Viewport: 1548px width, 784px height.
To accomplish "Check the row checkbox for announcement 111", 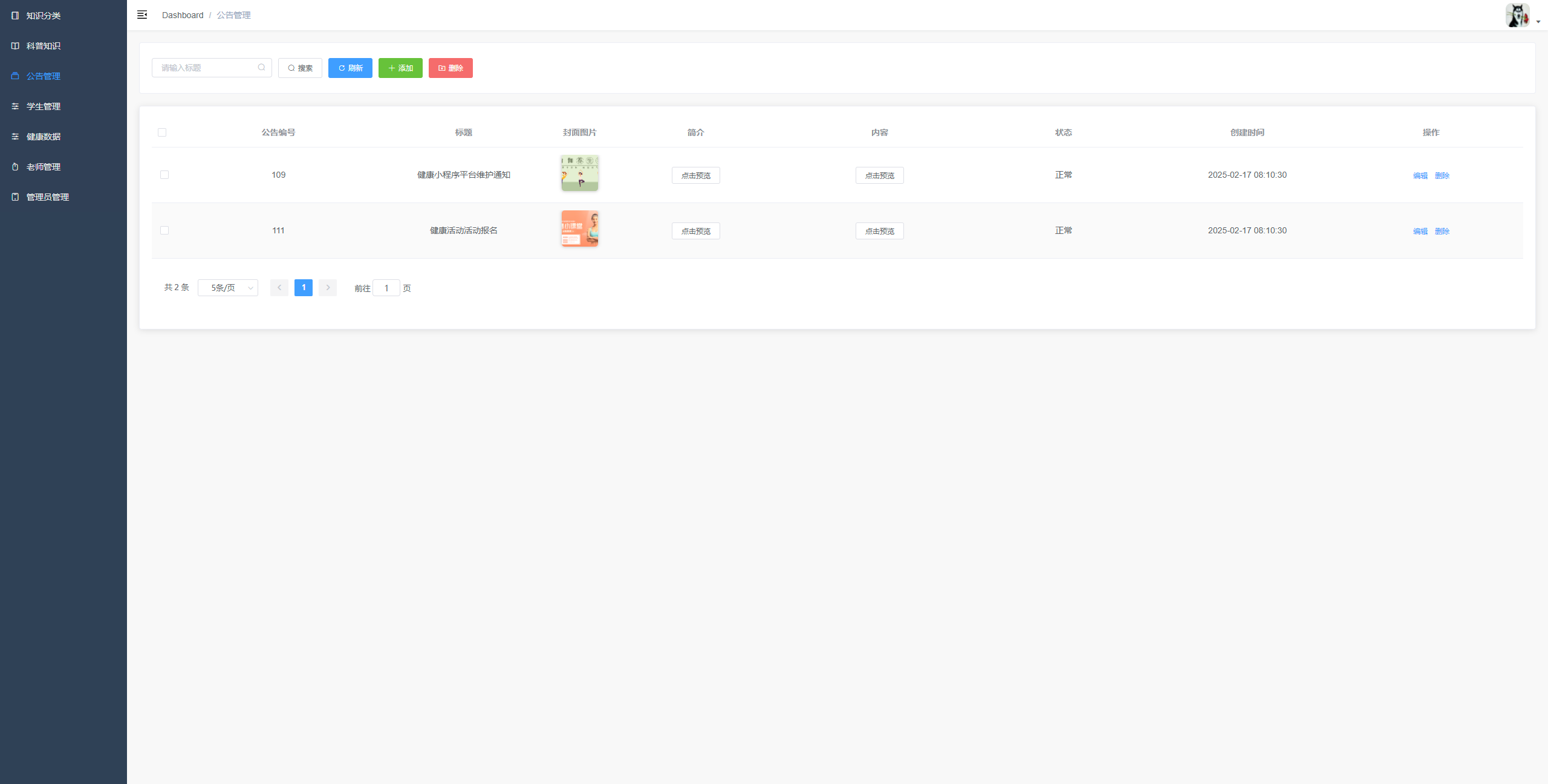I will pos(164,230).
